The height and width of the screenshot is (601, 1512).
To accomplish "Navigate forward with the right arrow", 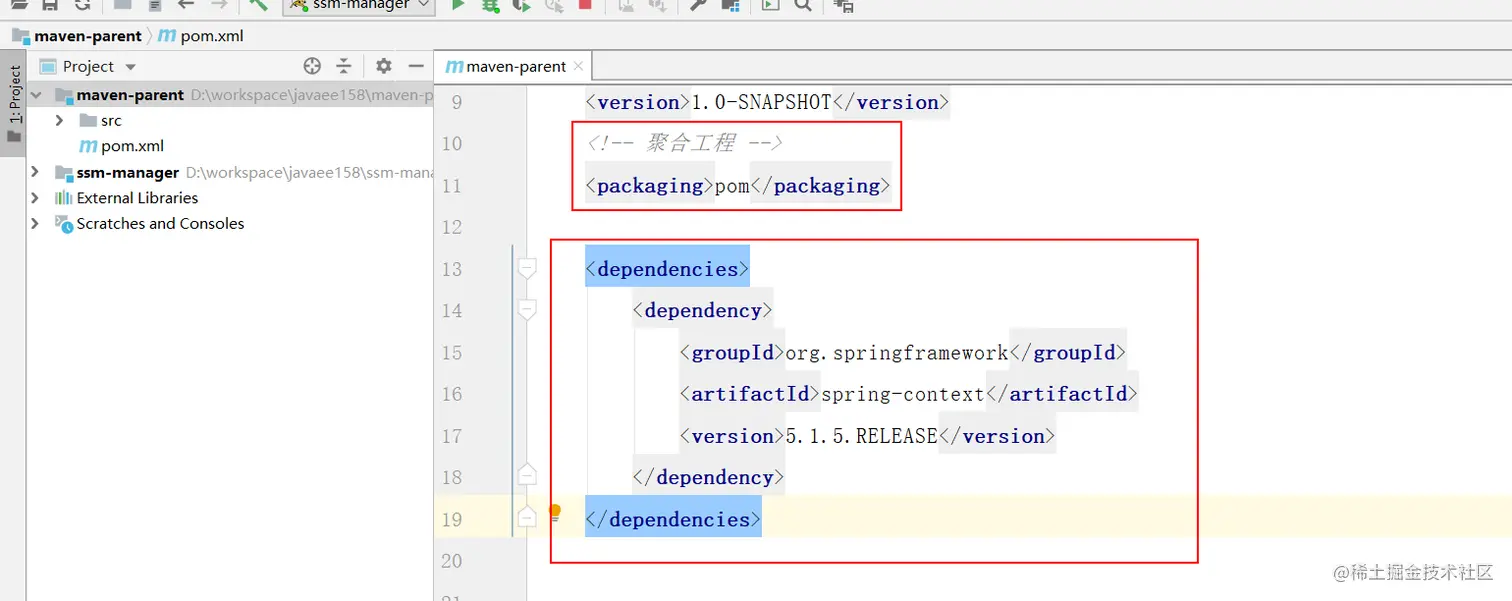I will click(x=219, y=5).
